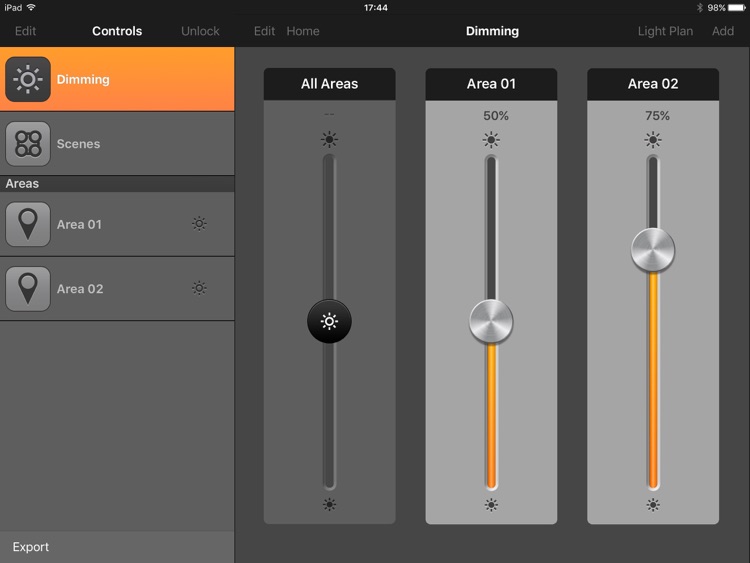Tap Edit next to Home
The image size is (750, 563).
[264, 31]
